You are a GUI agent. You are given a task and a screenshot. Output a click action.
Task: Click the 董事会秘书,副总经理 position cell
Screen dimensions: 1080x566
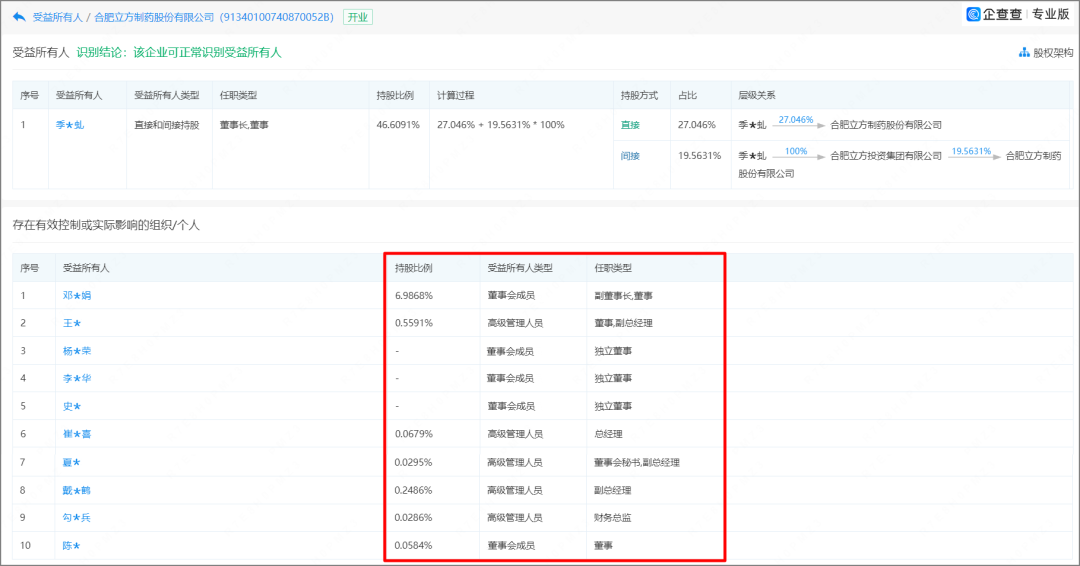636,462
